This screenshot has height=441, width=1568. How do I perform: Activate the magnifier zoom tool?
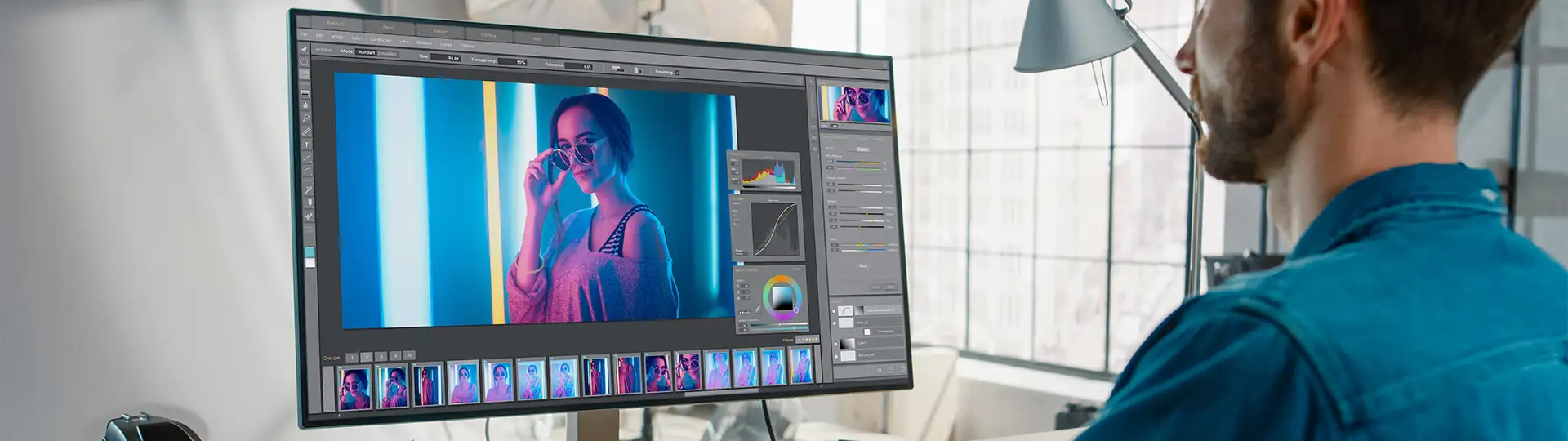(x=306, y=118)
